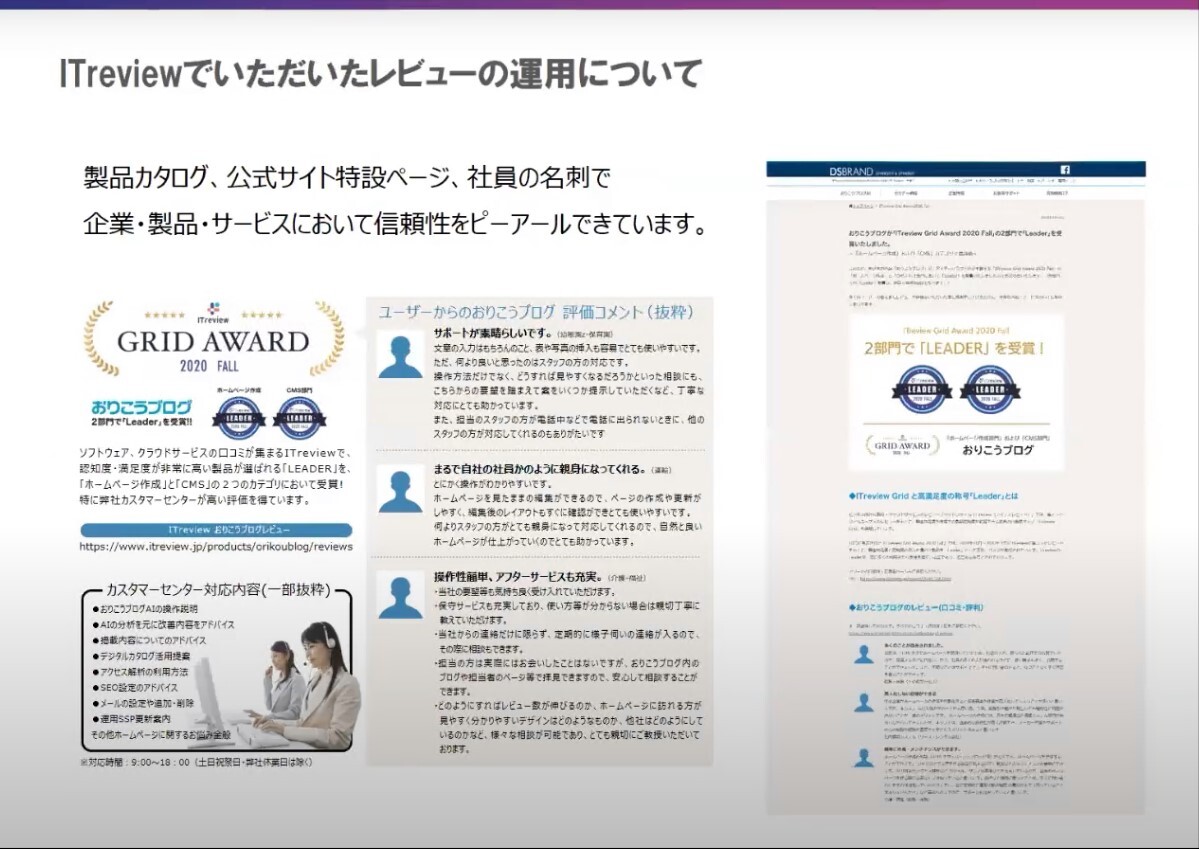Screen dimensions: 1199x849
Task: Click the bullet AIの分析を元に改善内容をアドバイス
Action: pos(163,625)
